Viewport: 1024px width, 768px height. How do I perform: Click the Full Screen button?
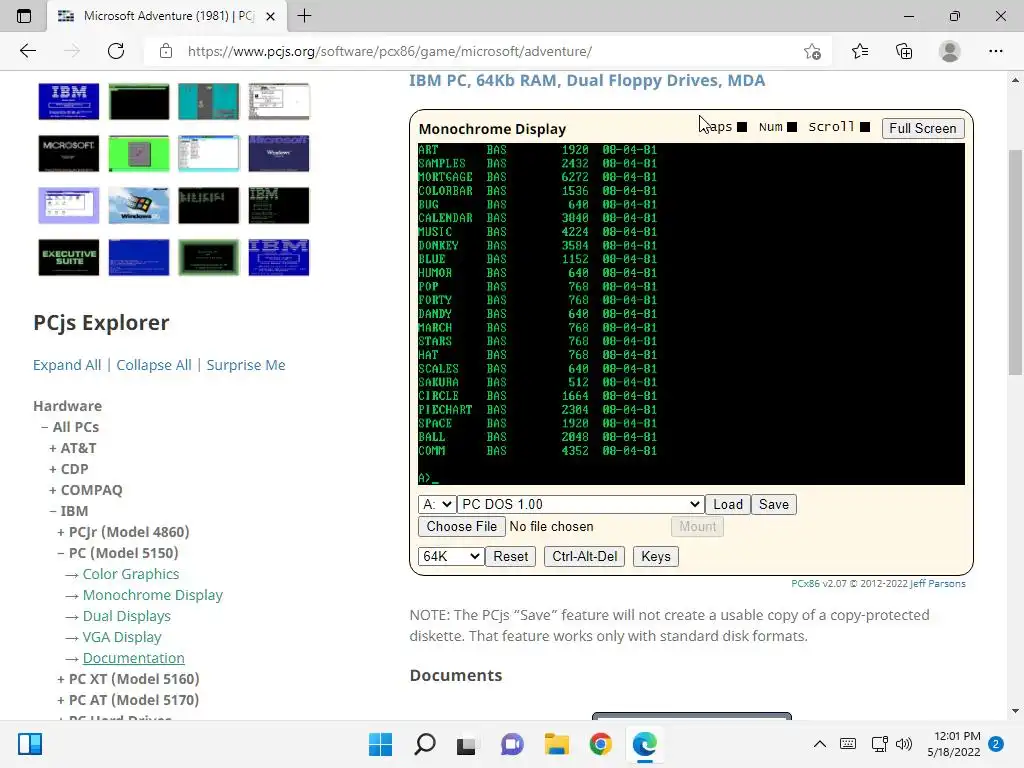(x=923, y=128)
